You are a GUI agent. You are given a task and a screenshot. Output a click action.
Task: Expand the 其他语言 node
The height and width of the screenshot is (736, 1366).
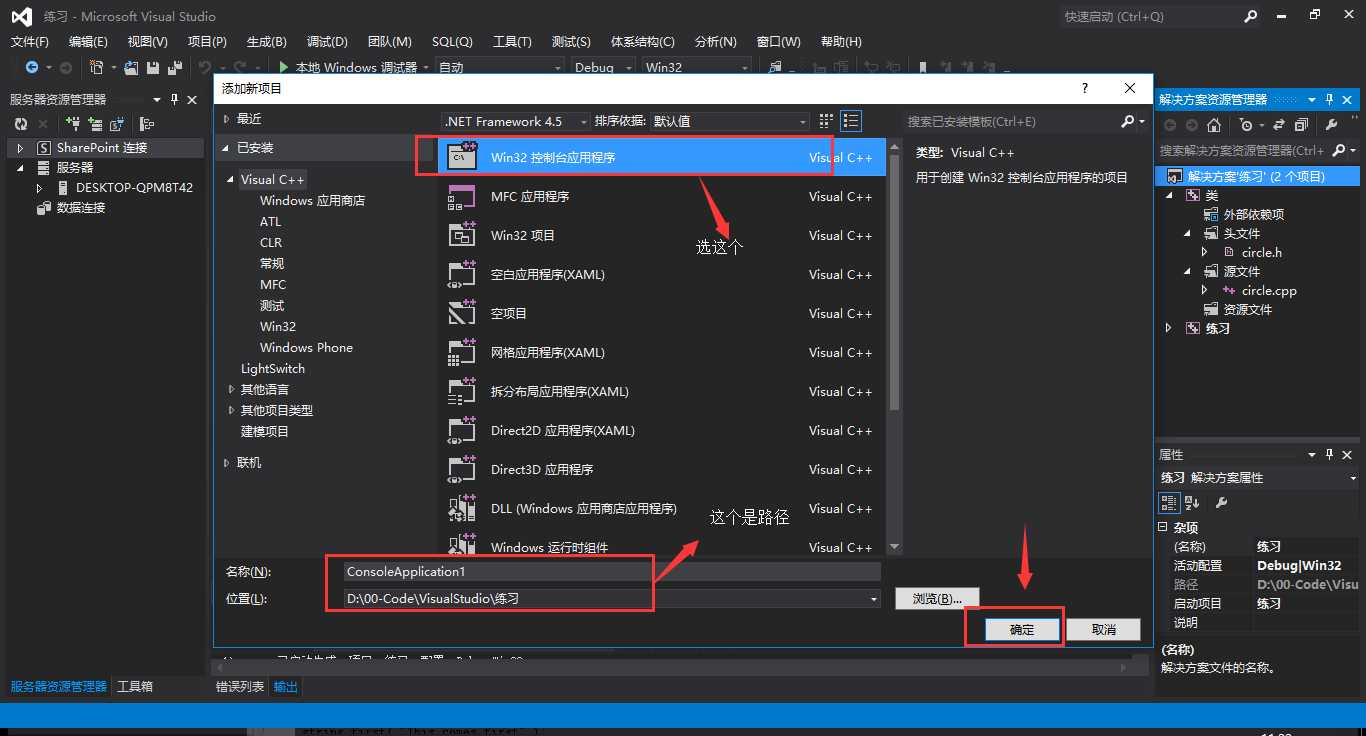[x=231, y=390]
